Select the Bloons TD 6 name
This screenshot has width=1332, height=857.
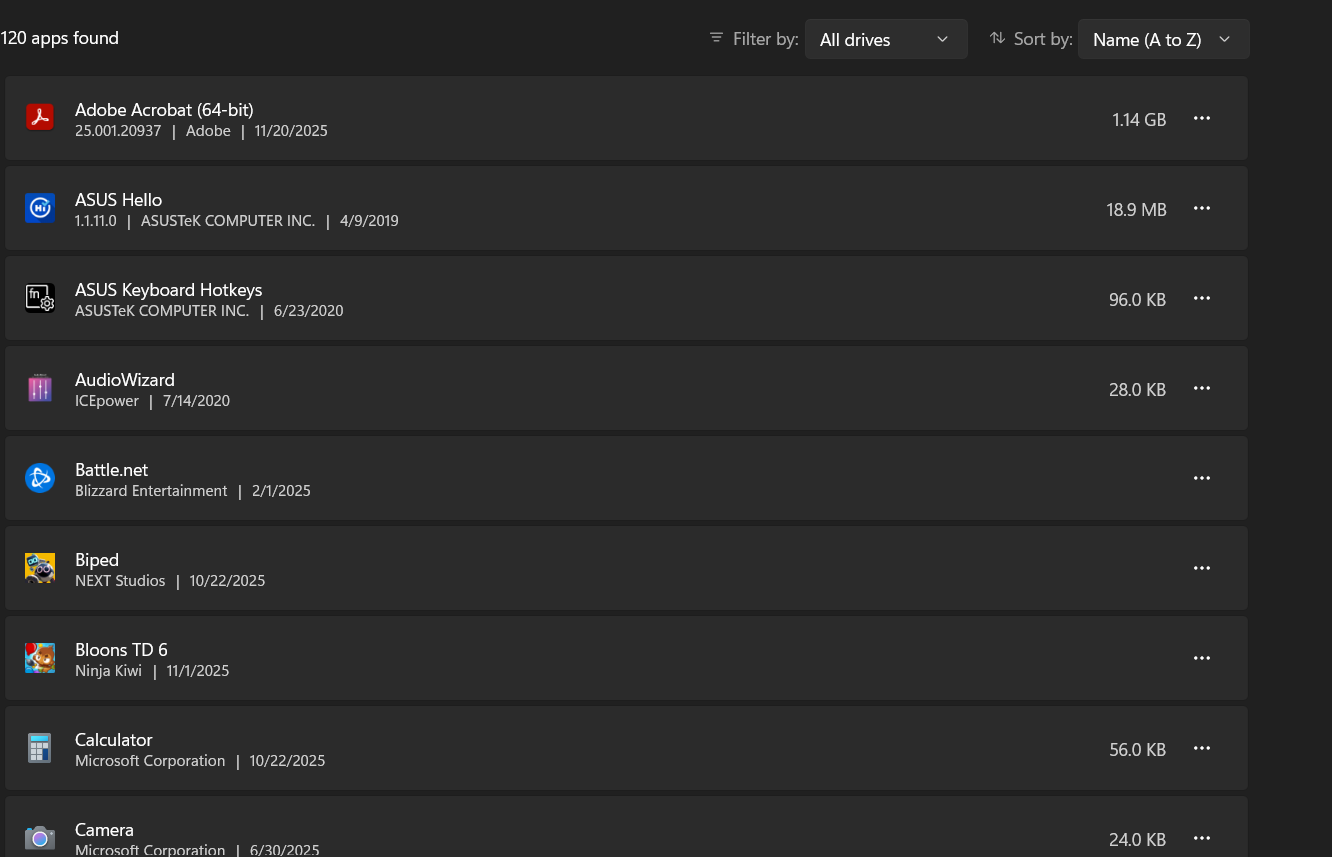(121, 649)
